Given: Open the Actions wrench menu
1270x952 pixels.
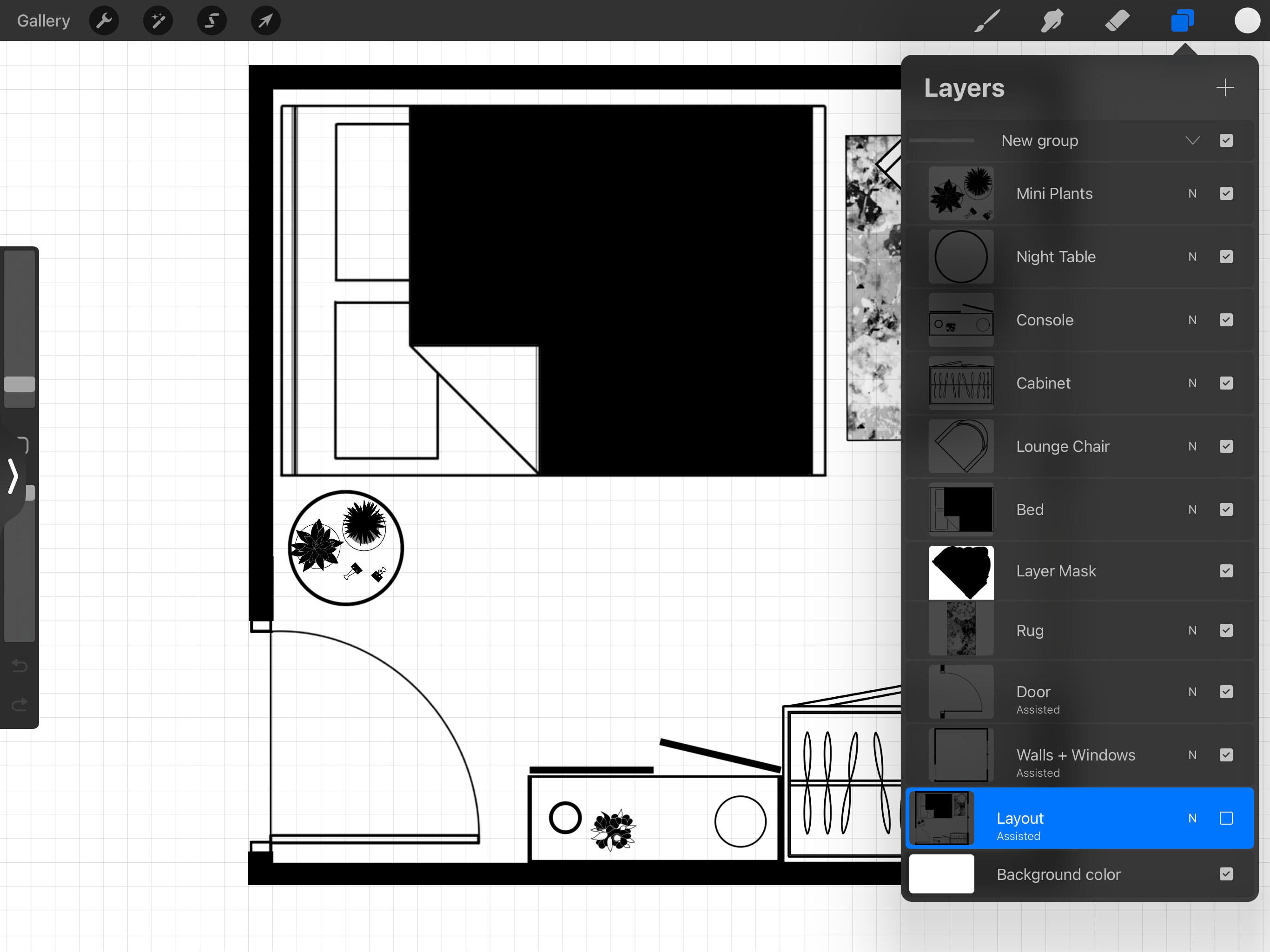Looking at the screenshot, I should tap(104, 20).
